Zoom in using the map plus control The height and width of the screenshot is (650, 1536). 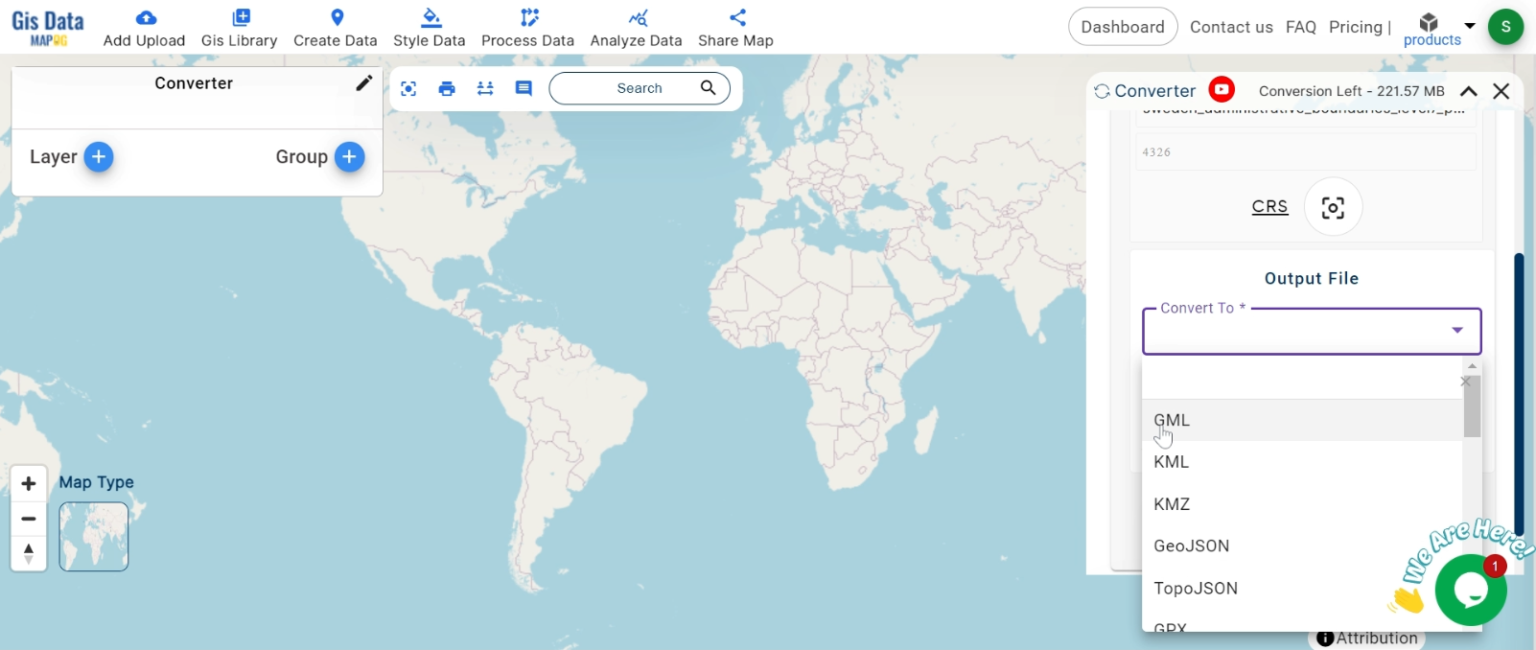(28, 483)
